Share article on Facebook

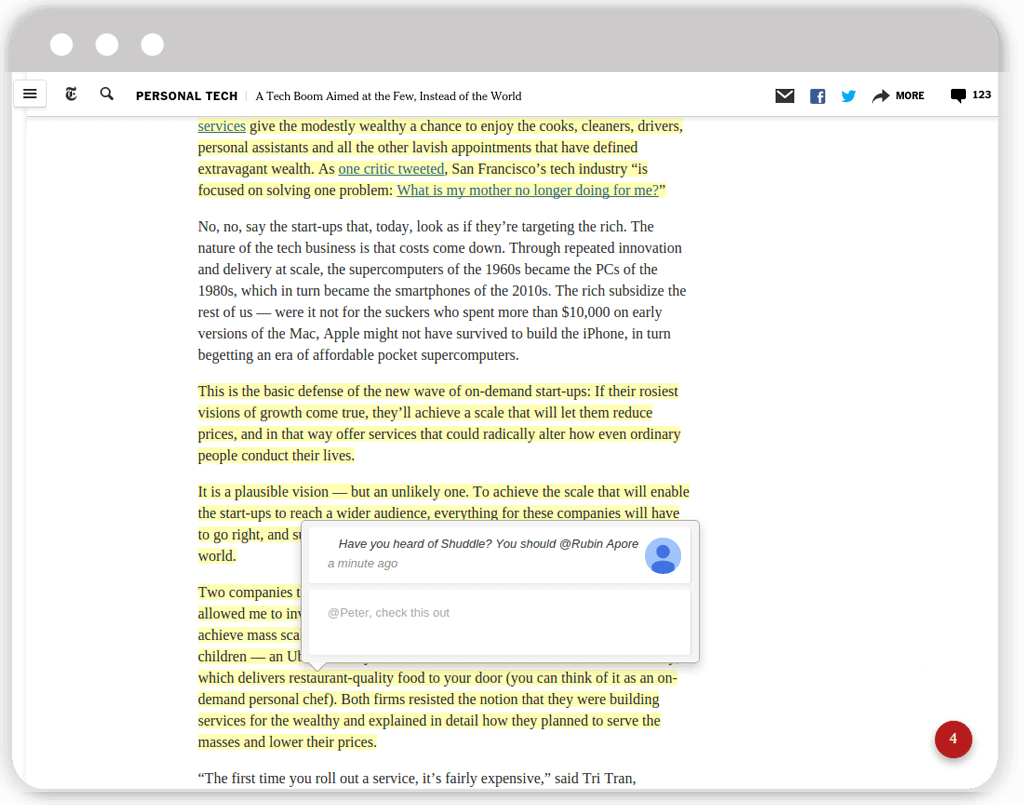tap(817, 97)
